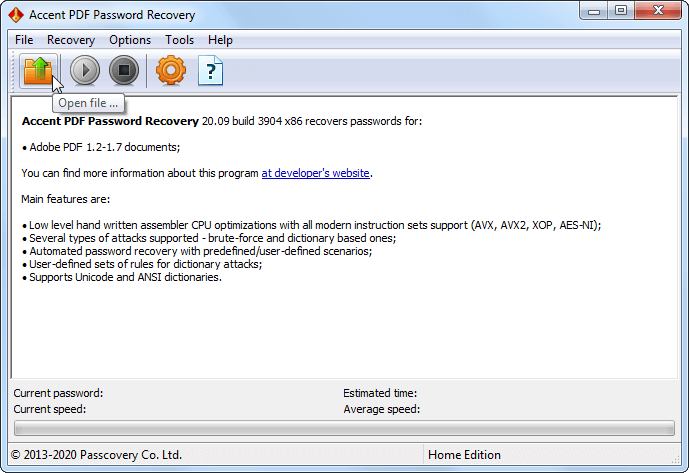Open the Help menu

click(220, 40)
